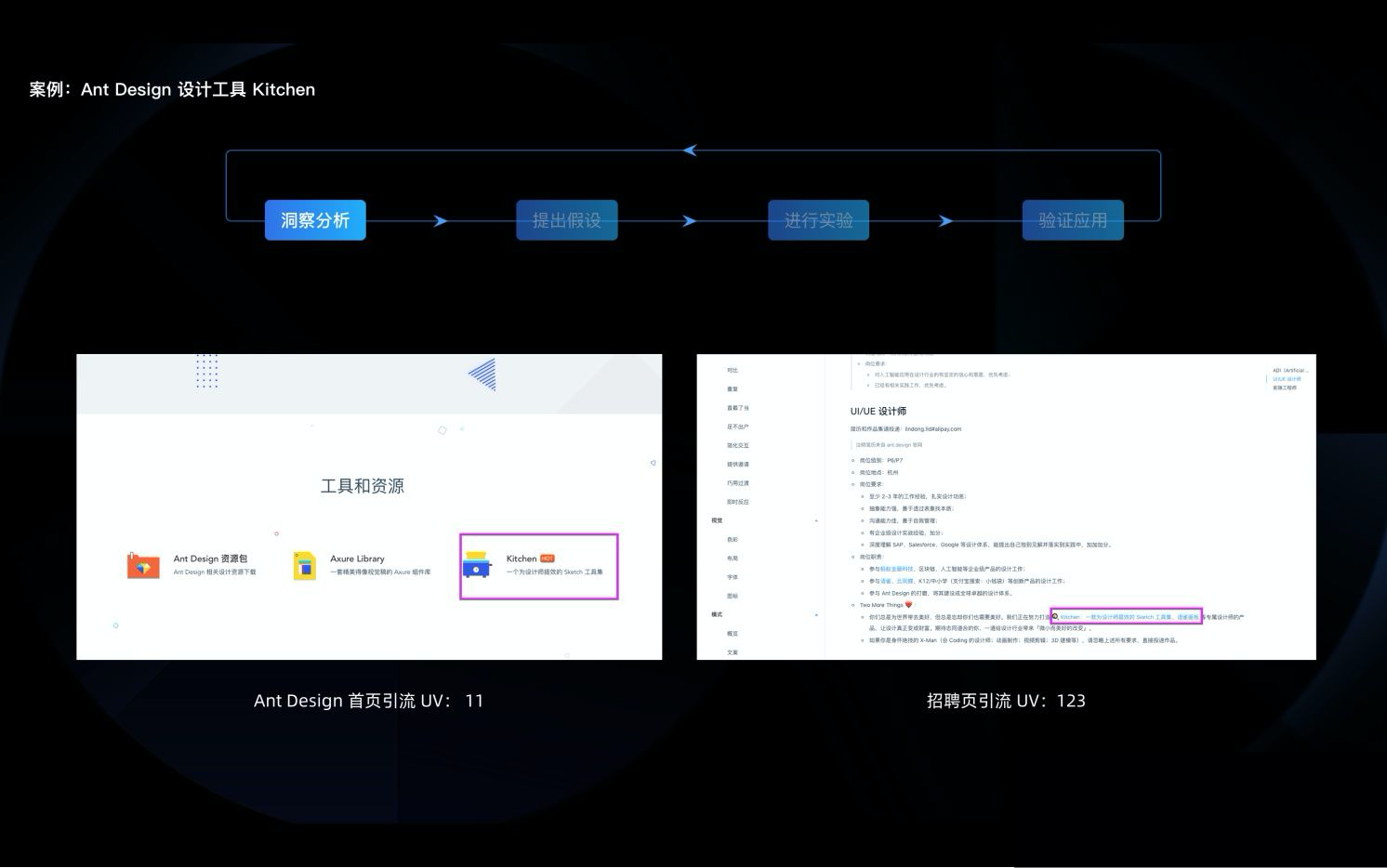Select the 洞察分析 step in the flow
1387x868 pixels.
315,220
